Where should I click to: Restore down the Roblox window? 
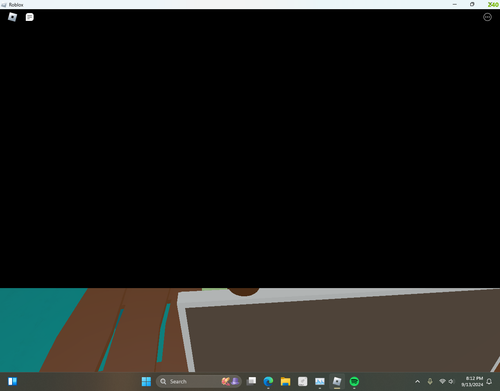click(x=472, y=4)
